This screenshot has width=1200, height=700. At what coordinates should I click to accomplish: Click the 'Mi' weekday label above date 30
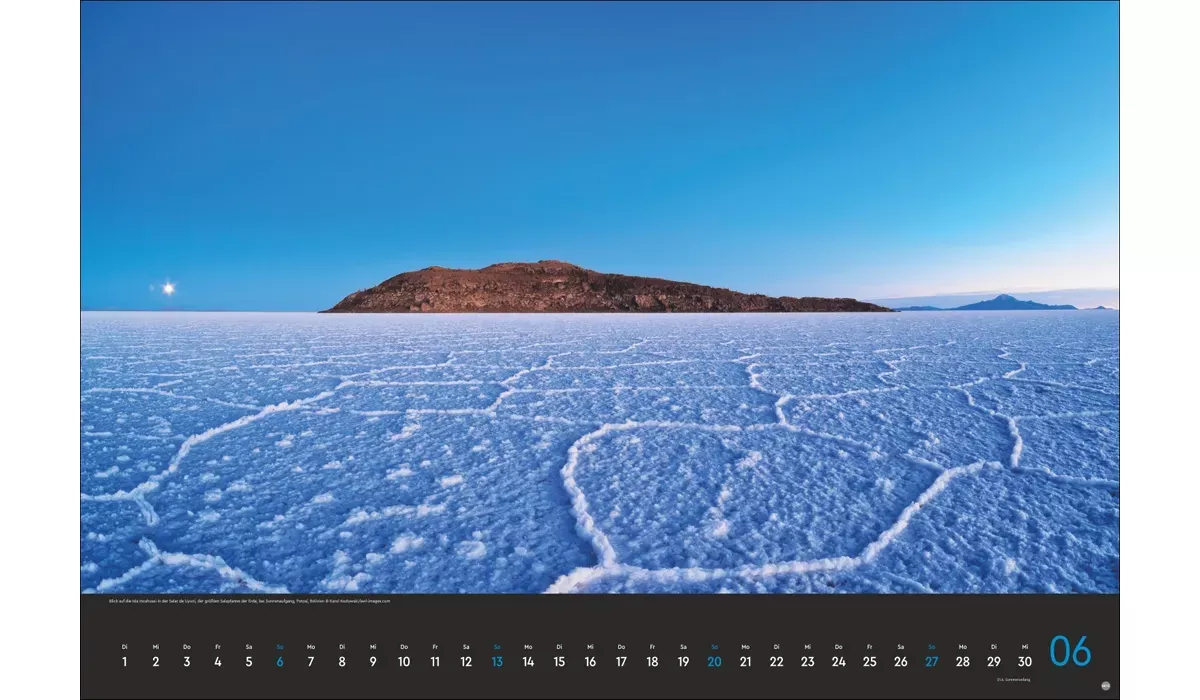(1024, 647)
